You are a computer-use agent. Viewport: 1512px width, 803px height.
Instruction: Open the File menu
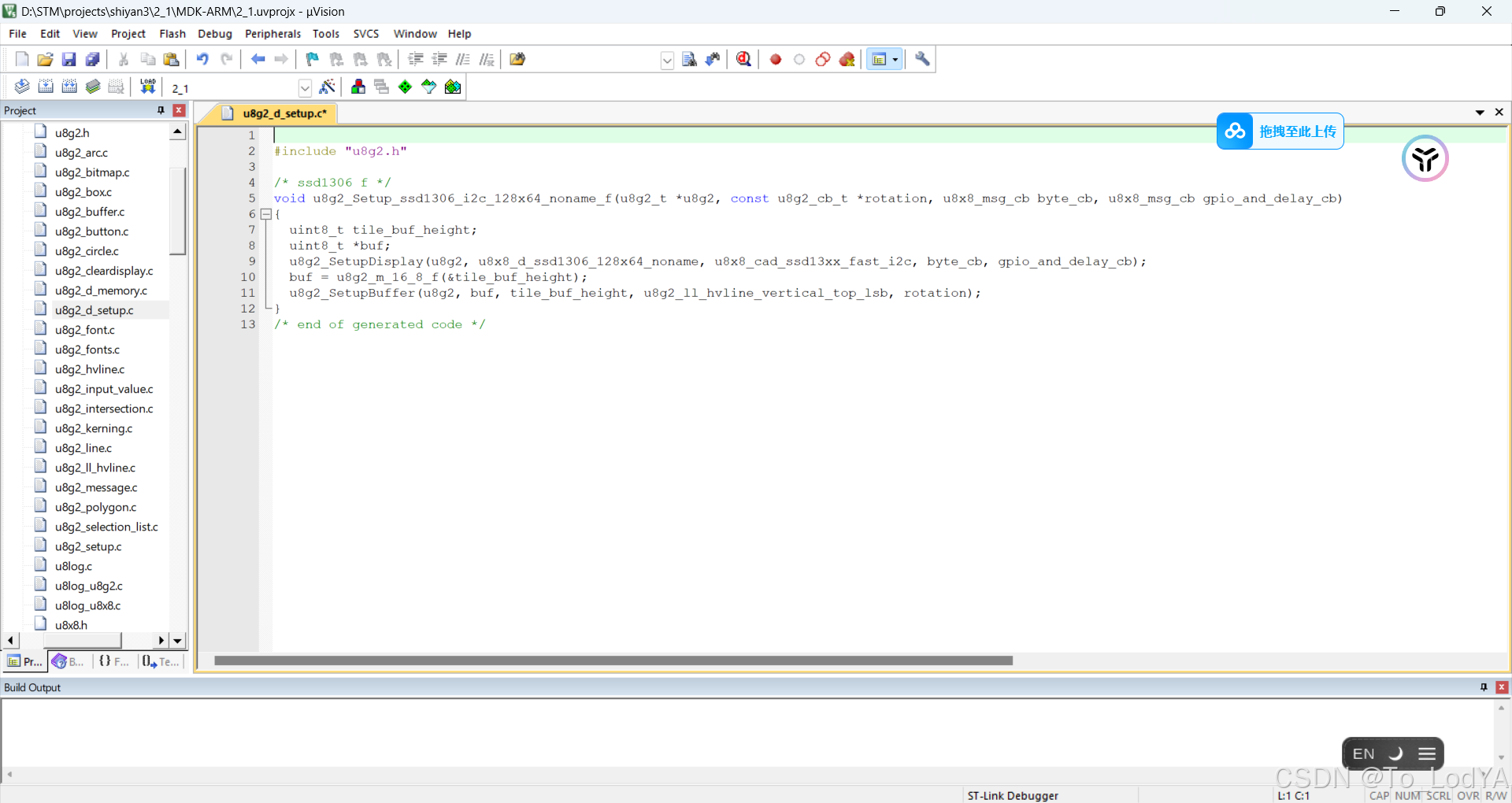point(17,34)
